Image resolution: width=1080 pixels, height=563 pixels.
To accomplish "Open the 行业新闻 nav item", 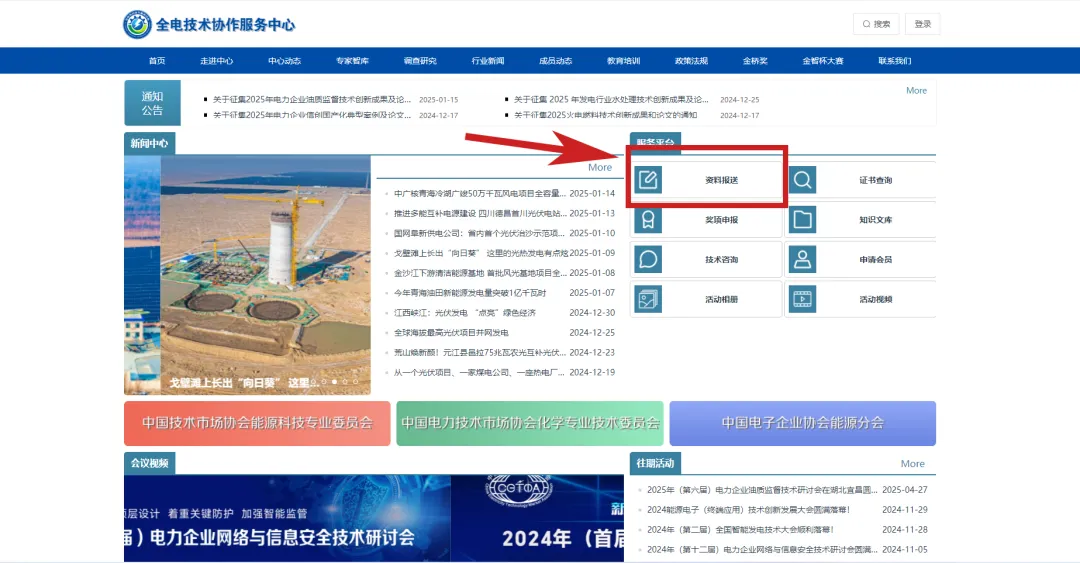I will coord(488,61).
